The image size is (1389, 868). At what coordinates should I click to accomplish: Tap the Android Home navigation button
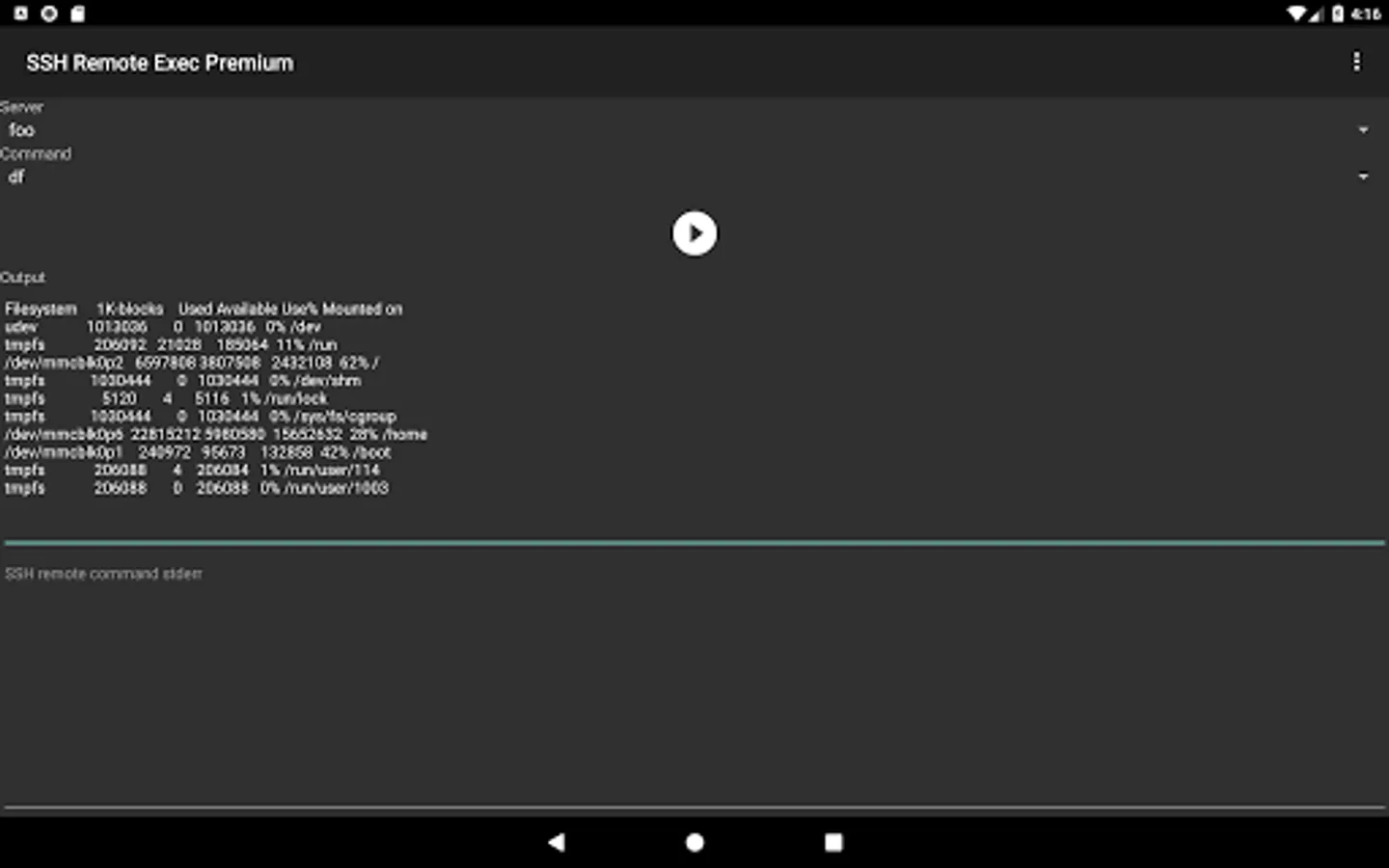click(694, 842)
